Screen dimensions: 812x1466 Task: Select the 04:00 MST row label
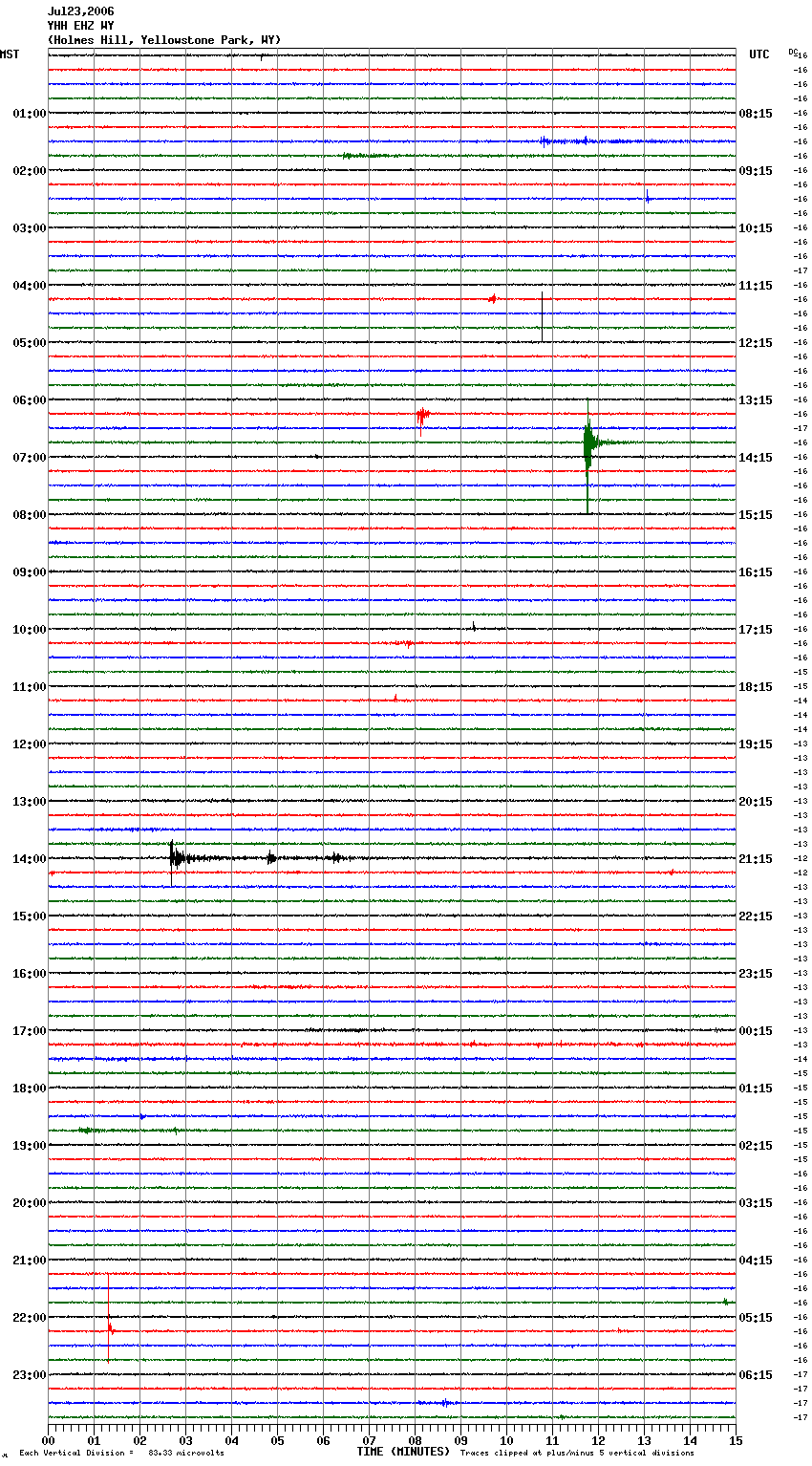30,286
